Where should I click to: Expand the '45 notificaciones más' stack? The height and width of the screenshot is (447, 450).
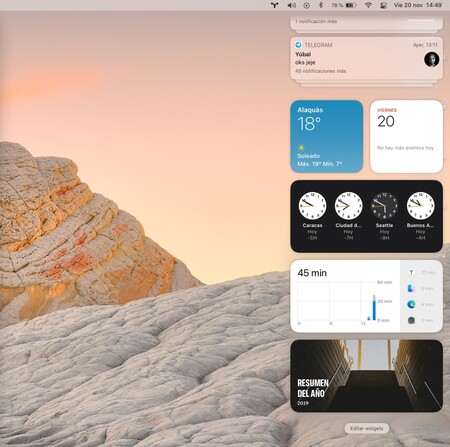coord(320,71)
